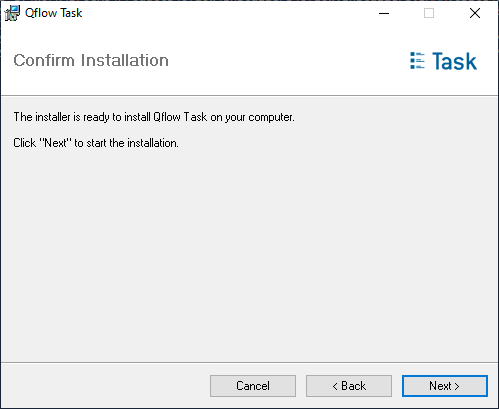Viewport: 499px width, 409px height.
Task: Click the "Qflow Task" window title text
Action: [x=54, y=13]
